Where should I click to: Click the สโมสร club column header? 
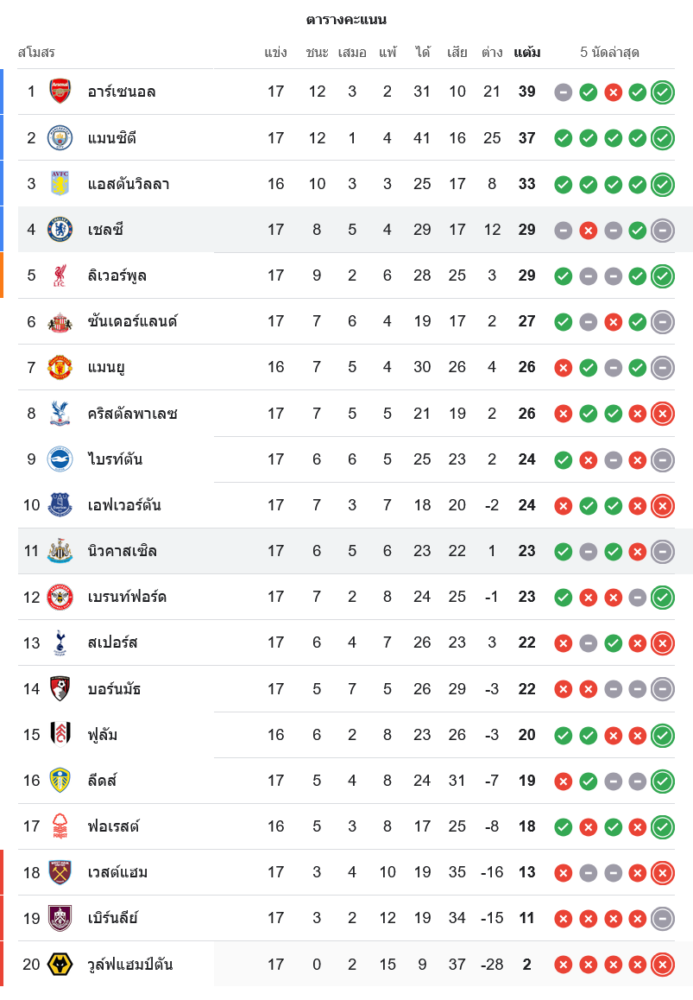36,52
